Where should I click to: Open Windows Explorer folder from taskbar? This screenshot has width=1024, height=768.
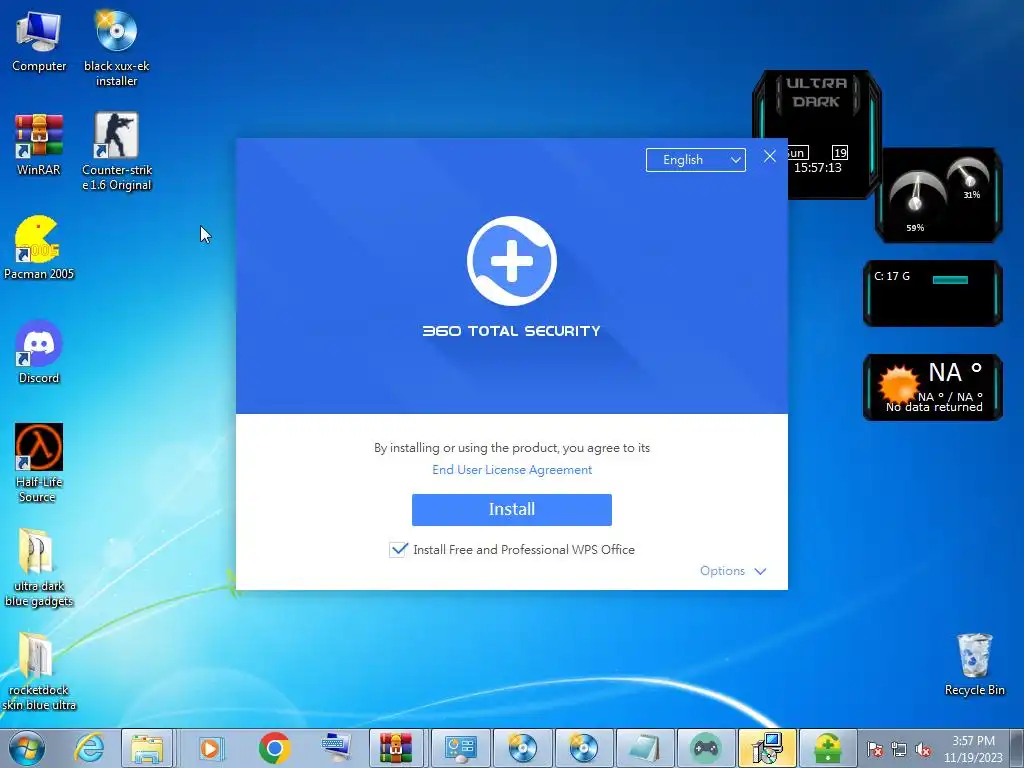point(147,748)
